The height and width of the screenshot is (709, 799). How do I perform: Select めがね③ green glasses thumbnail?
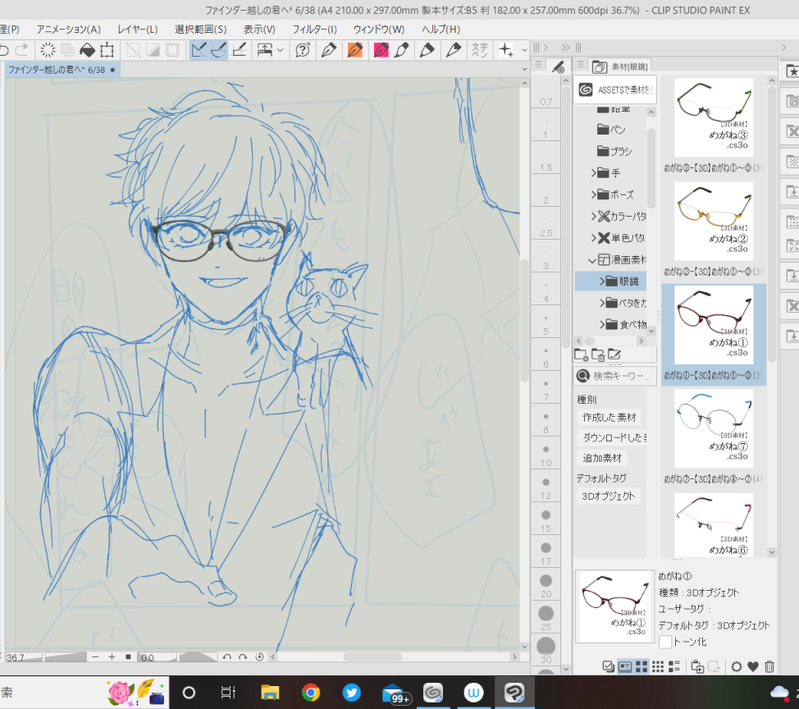click(x=713, y=117)
